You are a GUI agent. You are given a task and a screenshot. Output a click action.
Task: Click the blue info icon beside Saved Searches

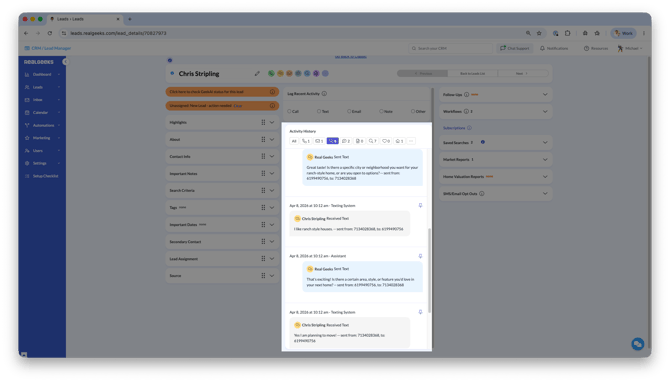[483, 142]
